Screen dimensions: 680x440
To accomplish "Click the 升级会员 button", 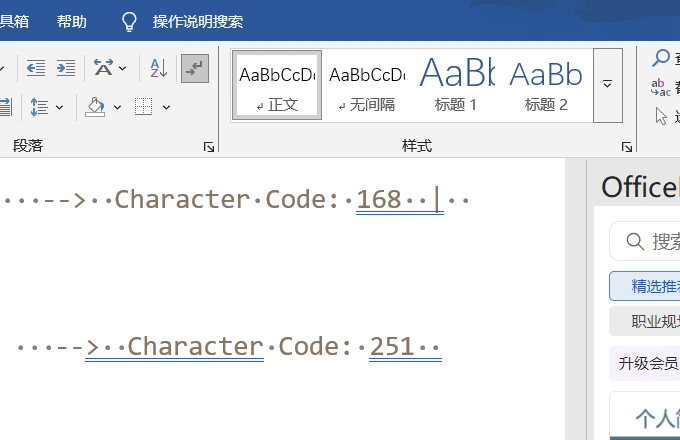I will point(645,363).
